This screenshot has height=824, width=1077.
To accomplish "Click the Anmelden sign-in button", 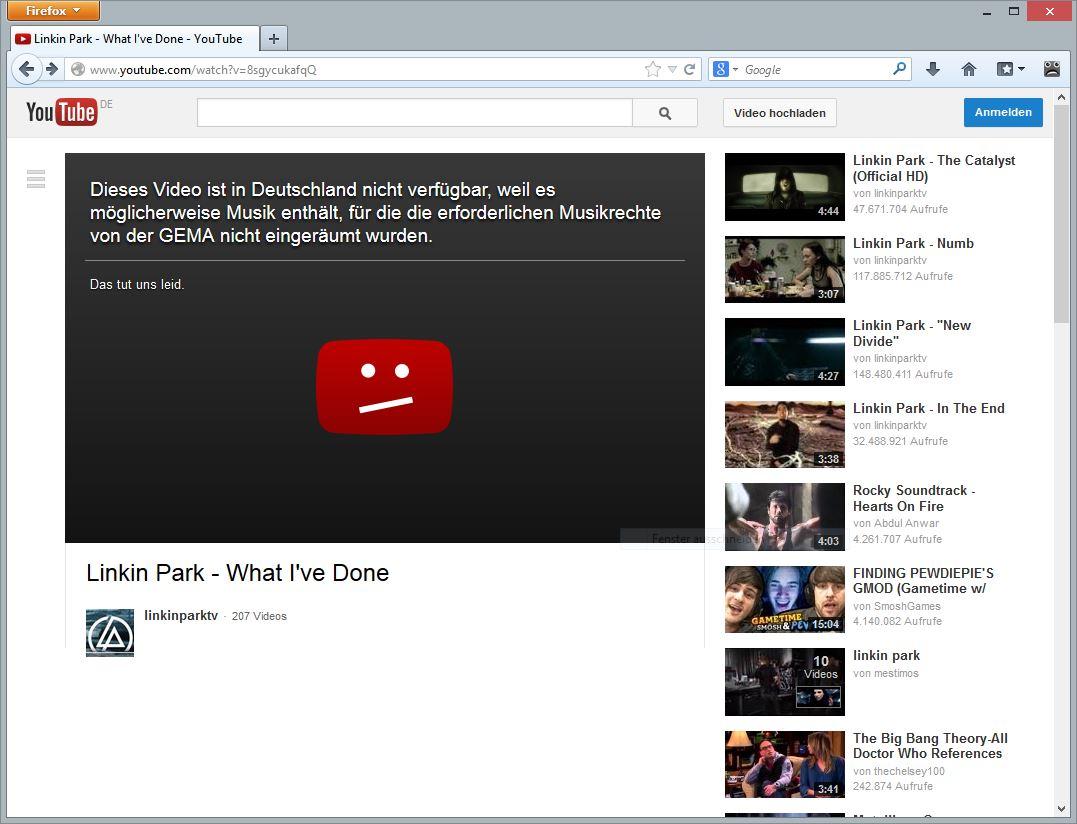I will click(1003, 113).
